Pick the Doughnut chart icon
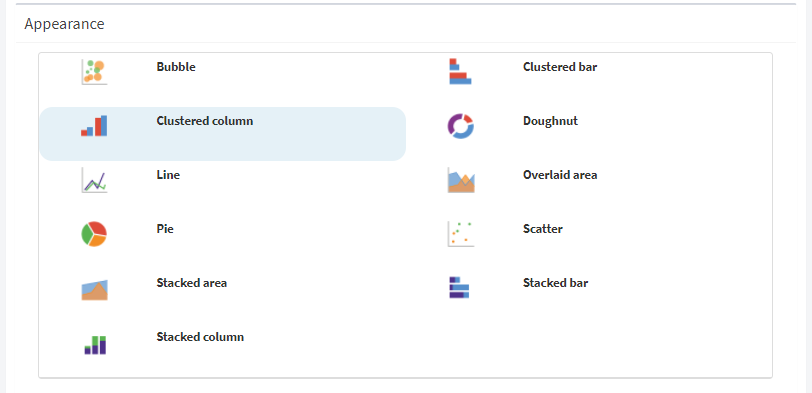 tap(460, 126)
